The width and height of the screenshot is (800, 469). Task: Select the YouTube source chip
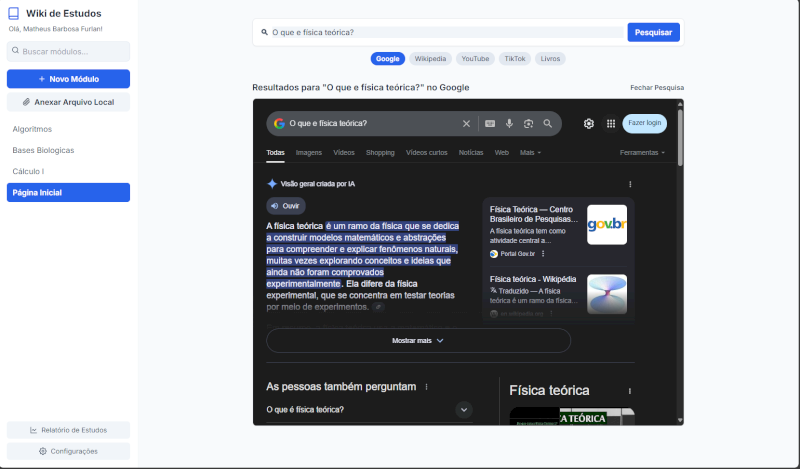coord(475,59)
